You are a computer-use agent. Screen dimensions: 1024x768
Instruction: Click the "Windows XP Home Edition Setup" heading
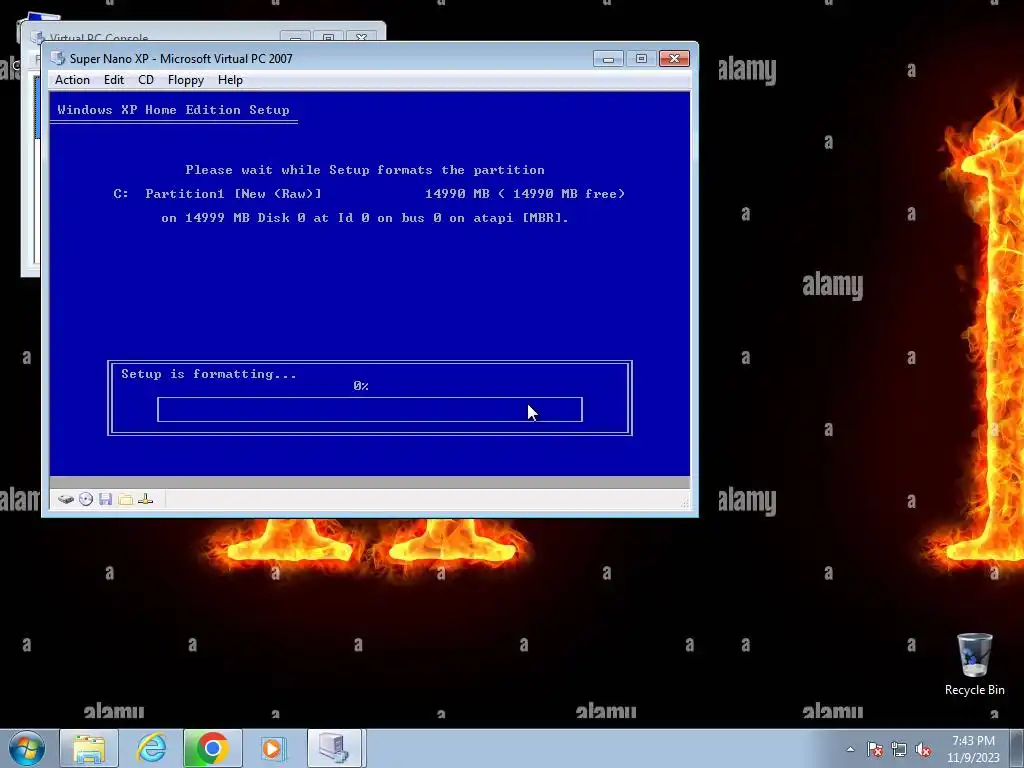point(173,110)
